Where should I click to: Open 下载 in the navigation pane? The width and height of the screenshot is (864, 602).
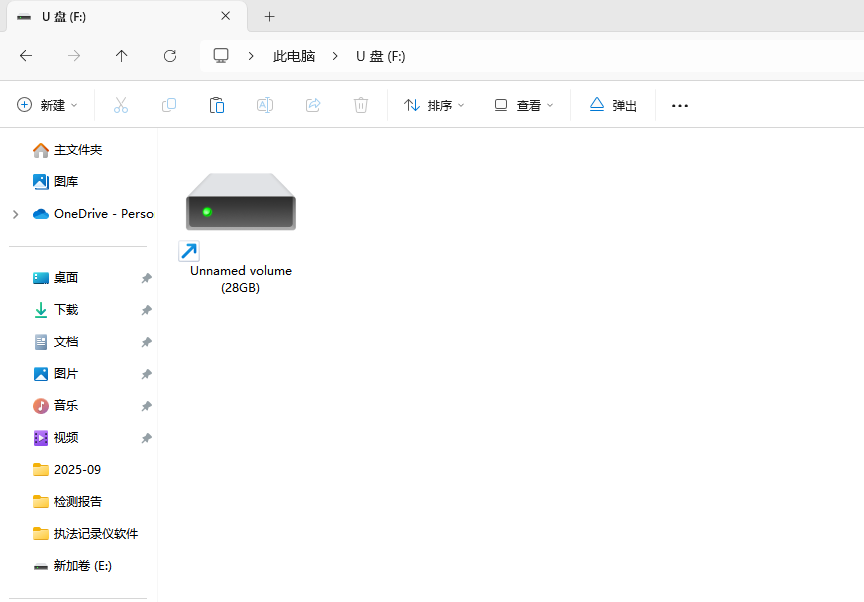click(x=65, y=310)
